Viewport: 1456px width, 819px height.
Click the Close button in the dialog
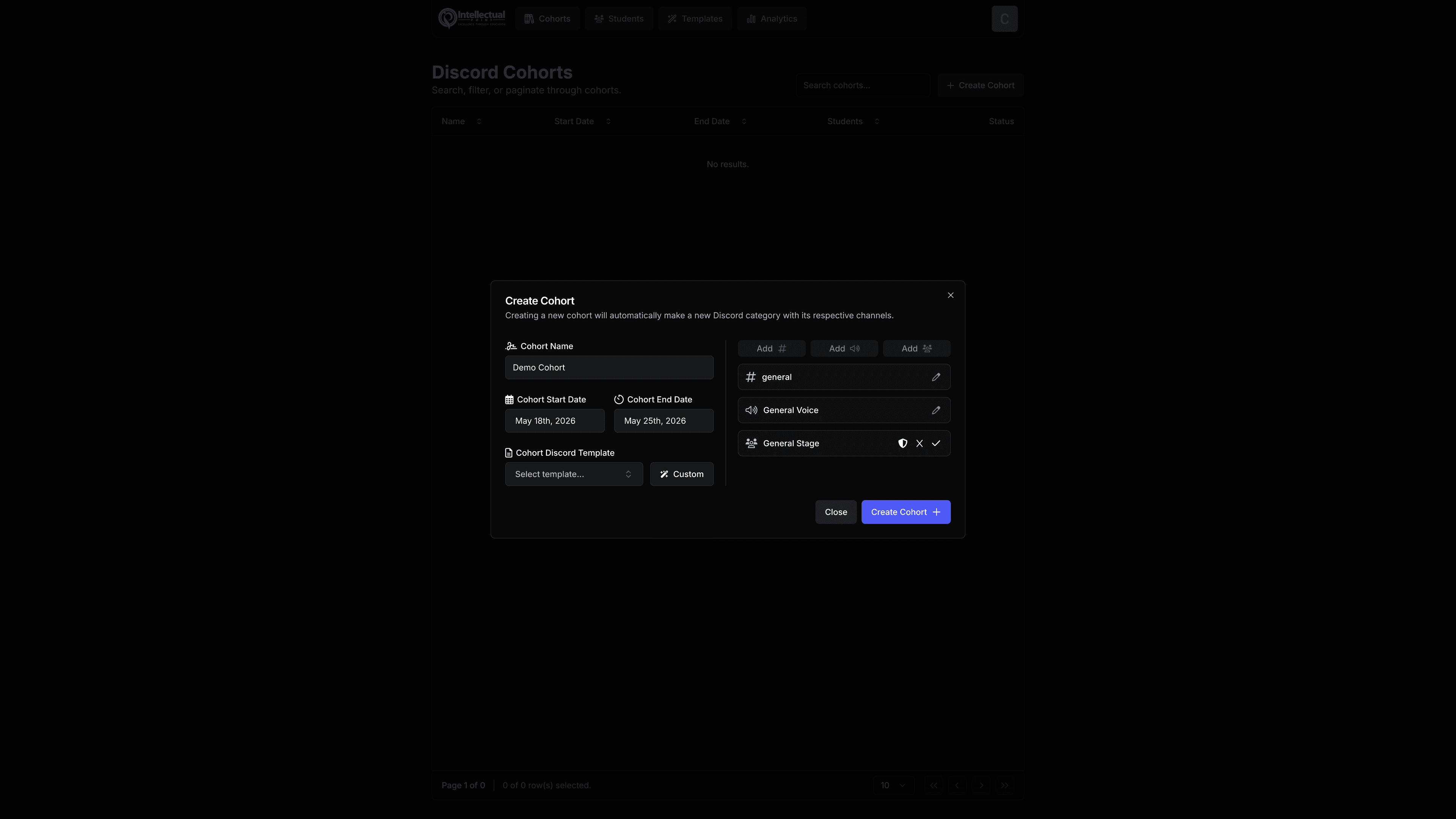tap(835, 512)
